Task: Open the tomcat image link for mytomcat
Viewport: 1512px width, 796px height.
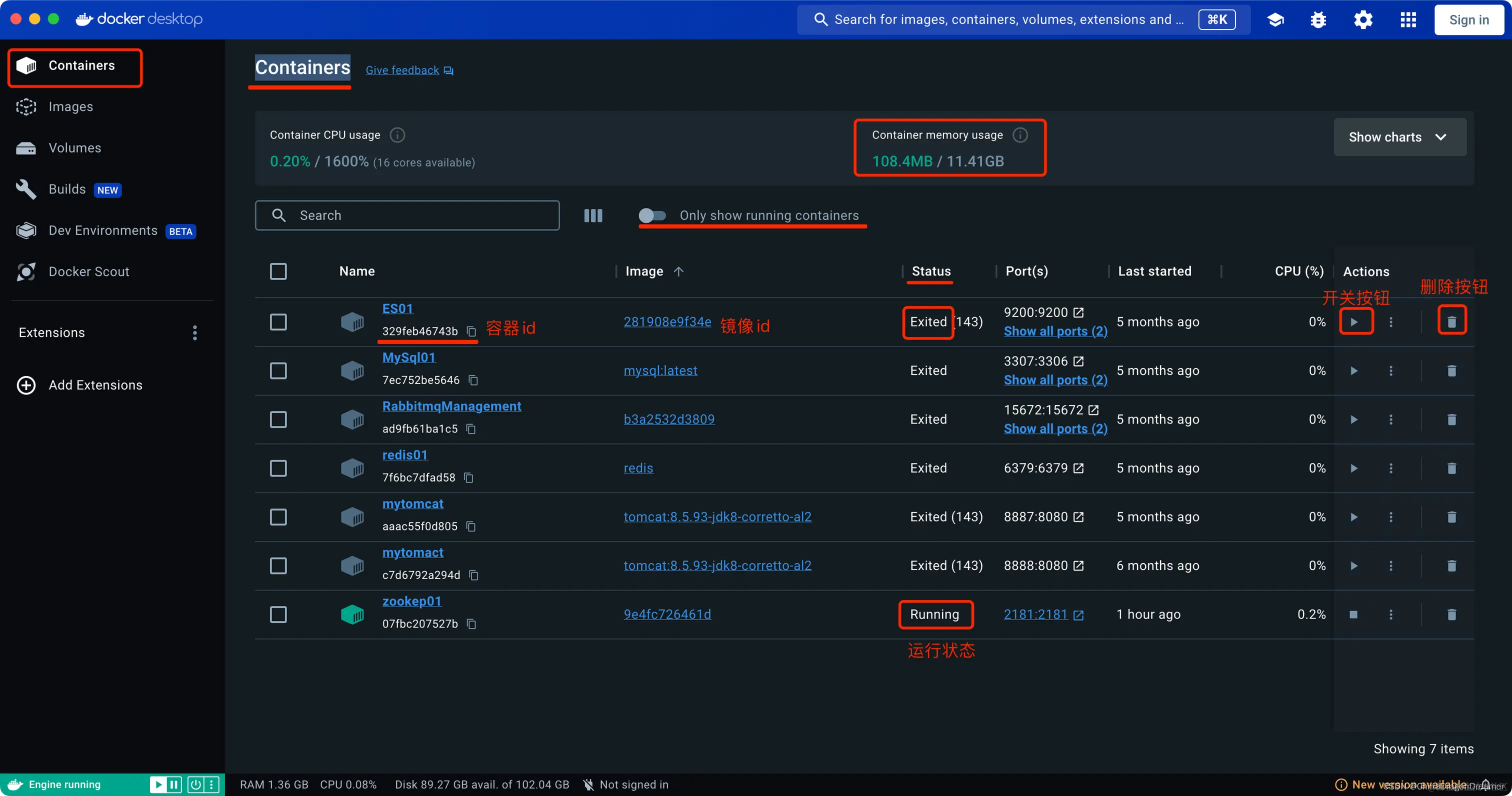Action: 716,517
